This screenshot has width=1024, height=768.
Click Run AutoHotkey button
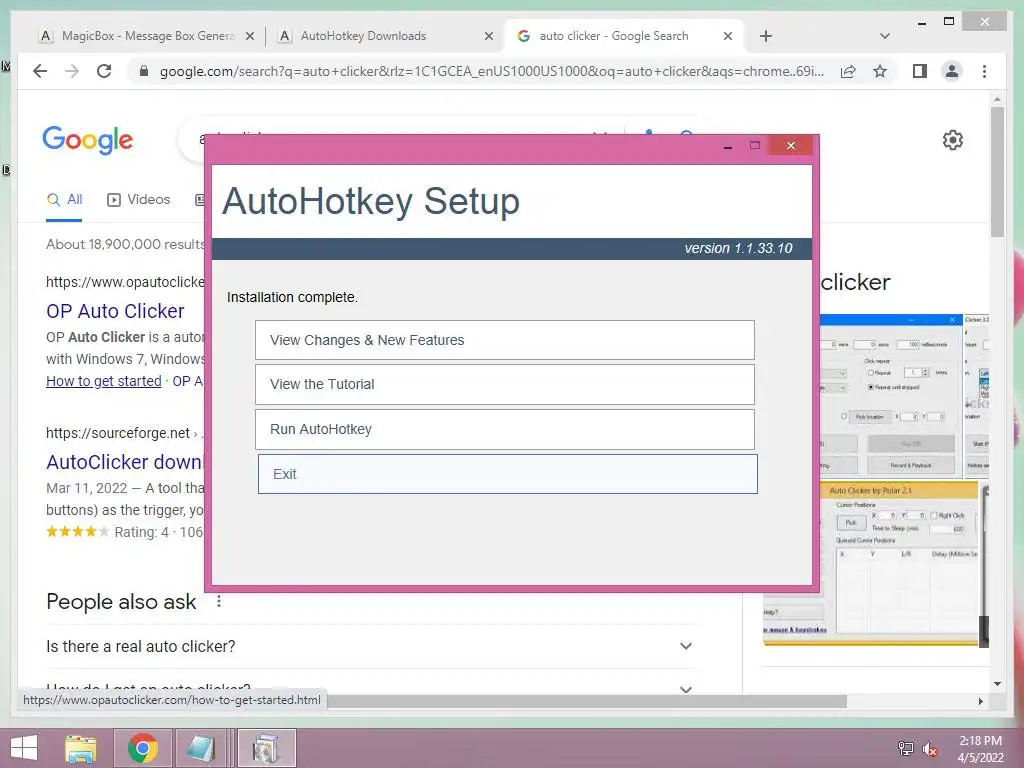tap(505, 429)
